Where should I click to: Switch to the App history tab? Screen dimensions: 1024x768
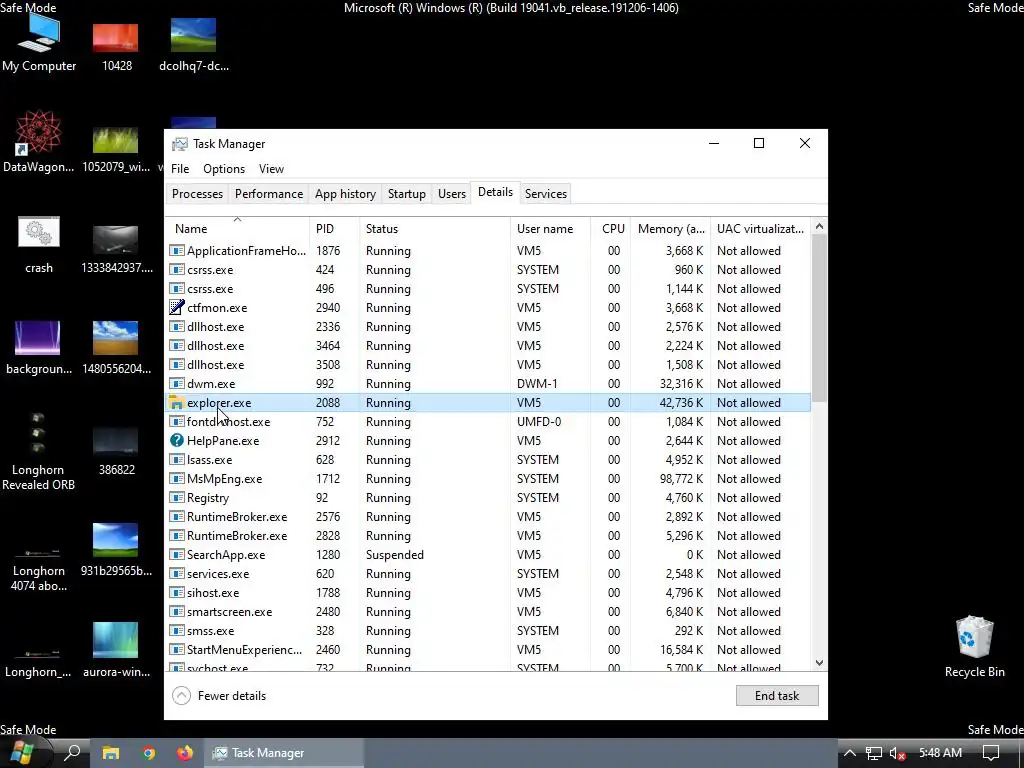345,193
